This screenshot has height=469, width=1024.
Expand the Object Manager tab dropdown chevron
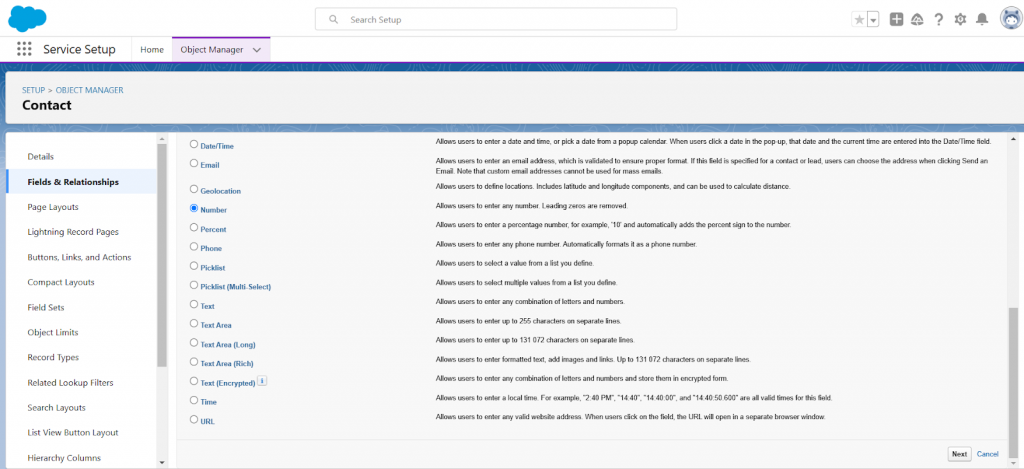[257, 49]
